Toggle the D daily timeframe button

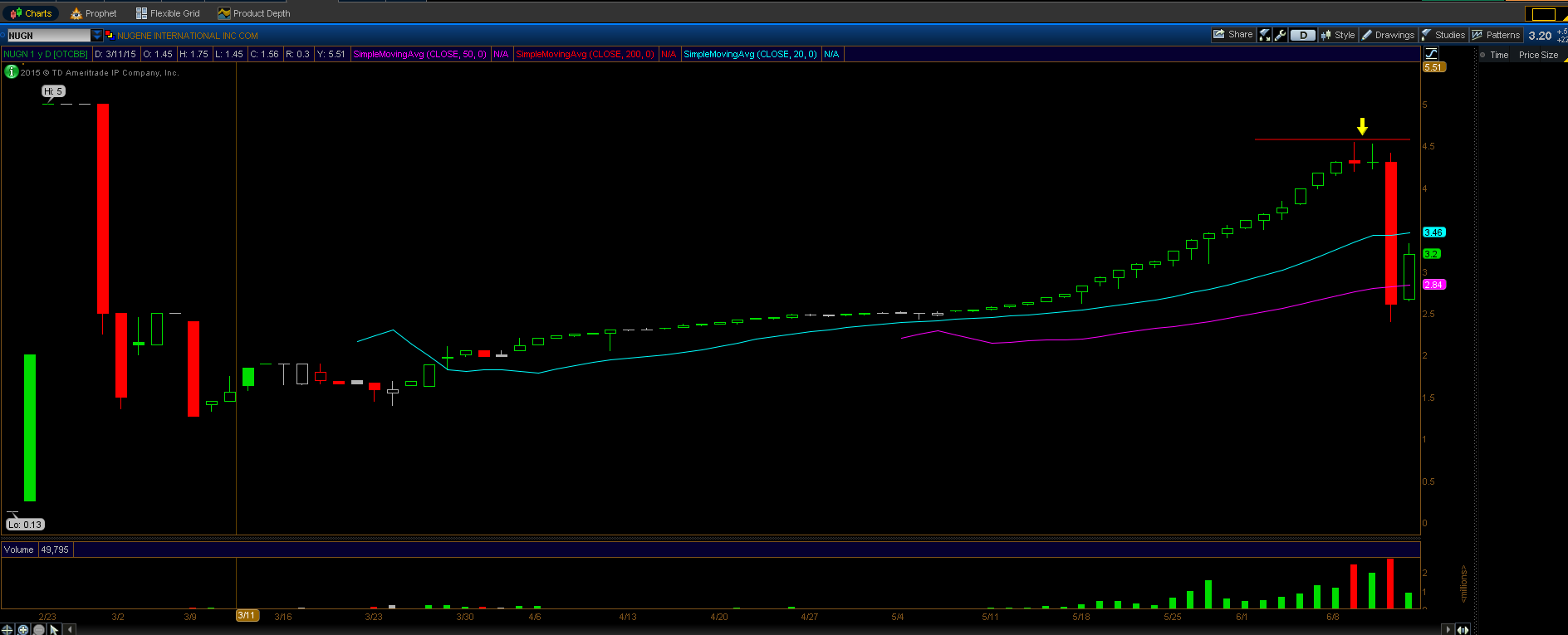(1303, 35)
